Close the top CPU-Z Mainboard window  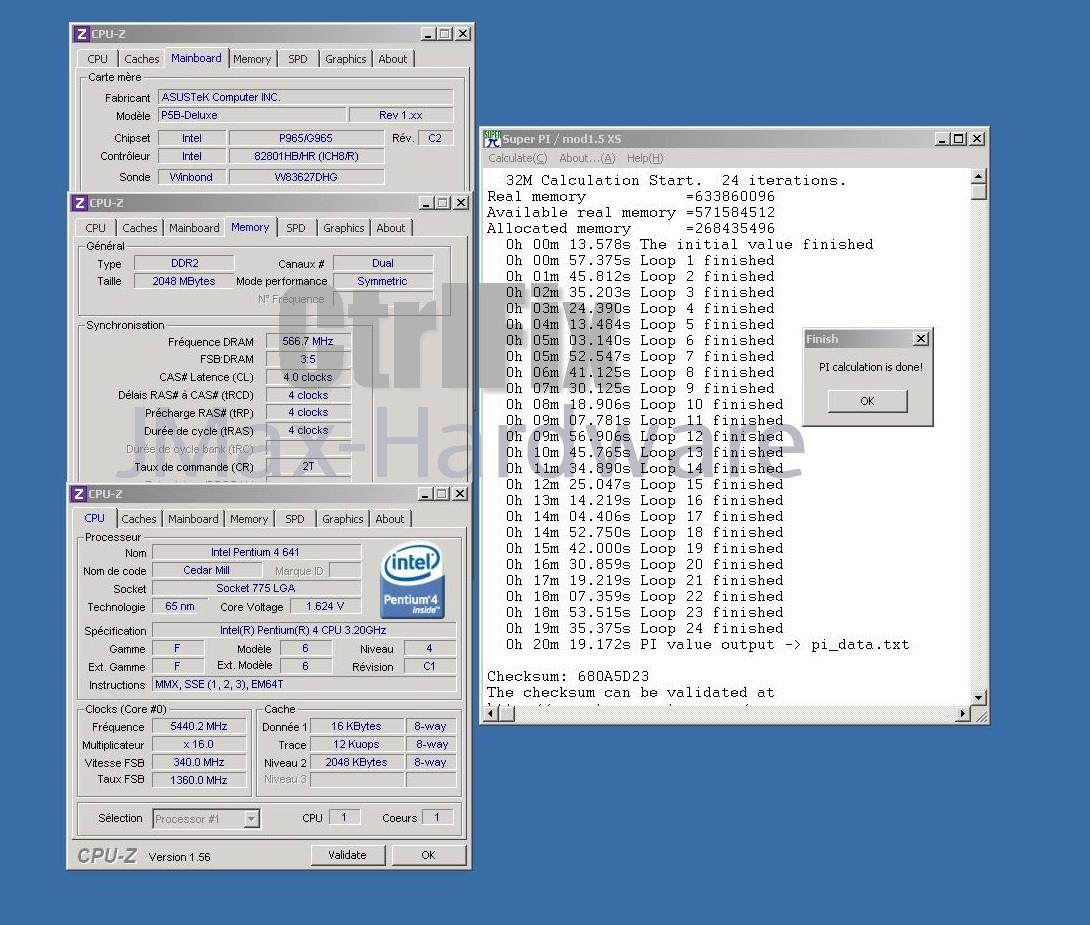pos(462,33)
